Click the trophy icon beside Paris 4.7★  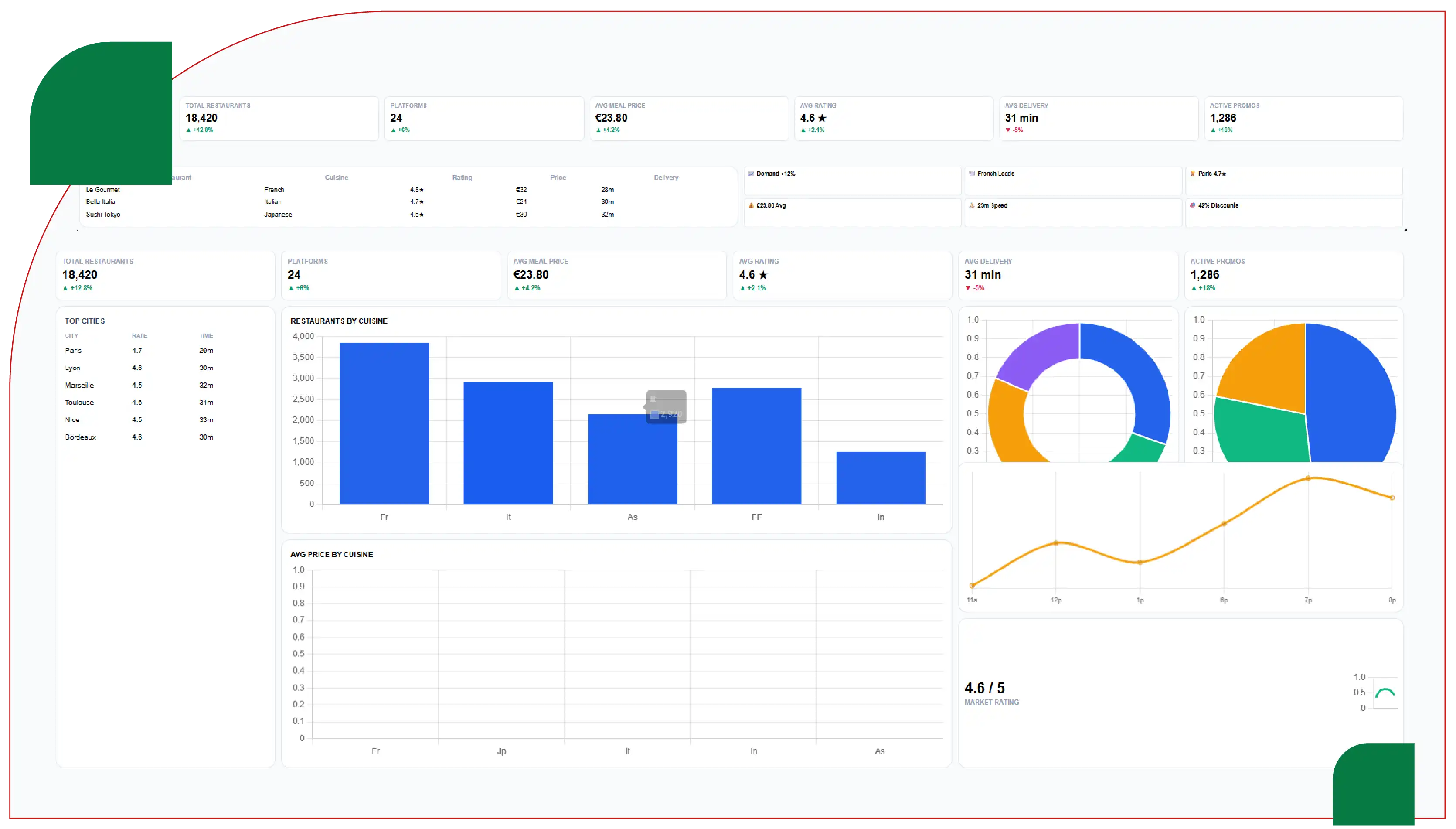[x=1193, y=174]
